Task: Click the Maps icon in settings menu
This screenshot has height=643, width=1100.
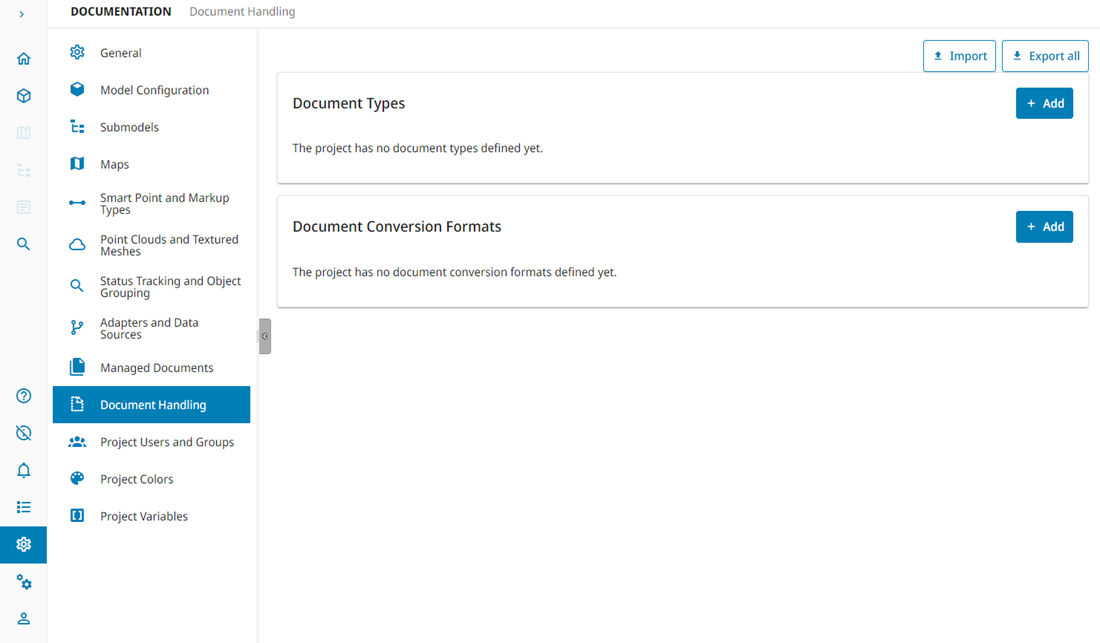Action: pyautogui.click(x=77, y=163)
